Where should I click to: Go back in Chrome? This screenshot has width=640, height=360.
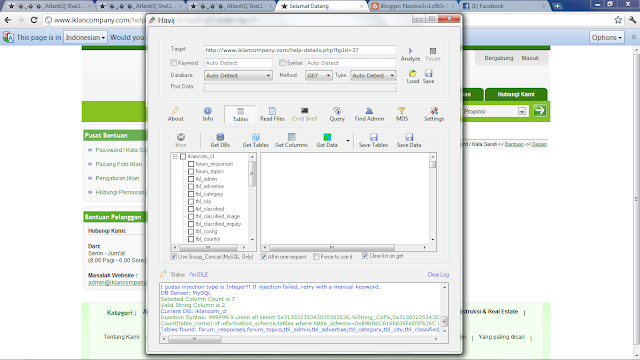coord(8,20)
